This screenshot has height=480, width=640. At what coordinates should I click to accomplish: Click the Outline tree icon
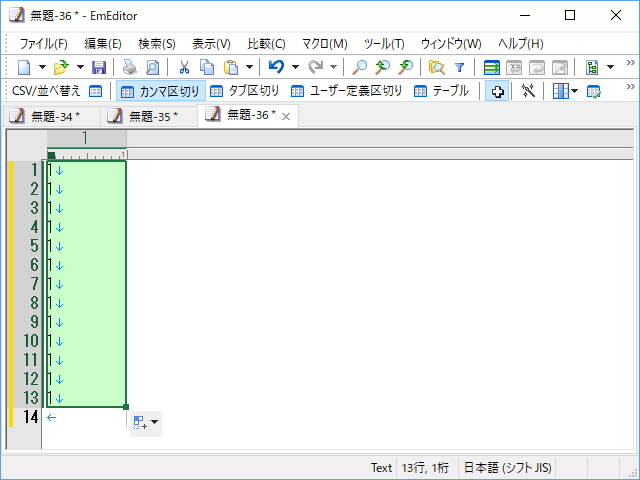592,67
